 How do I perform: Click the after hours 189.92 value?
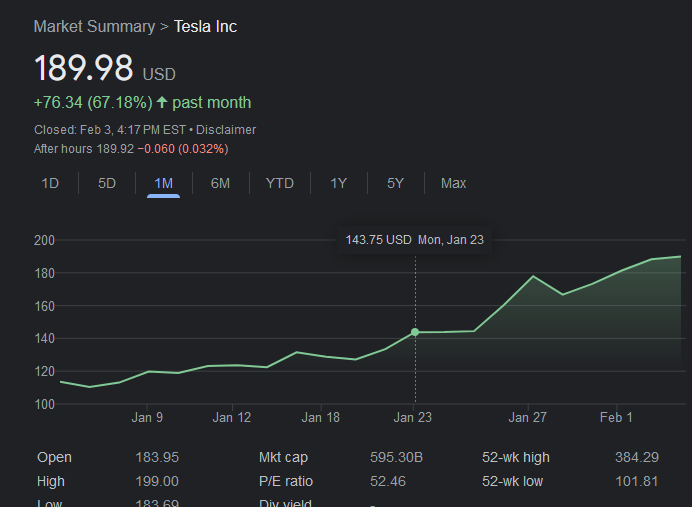pos(115,149)
